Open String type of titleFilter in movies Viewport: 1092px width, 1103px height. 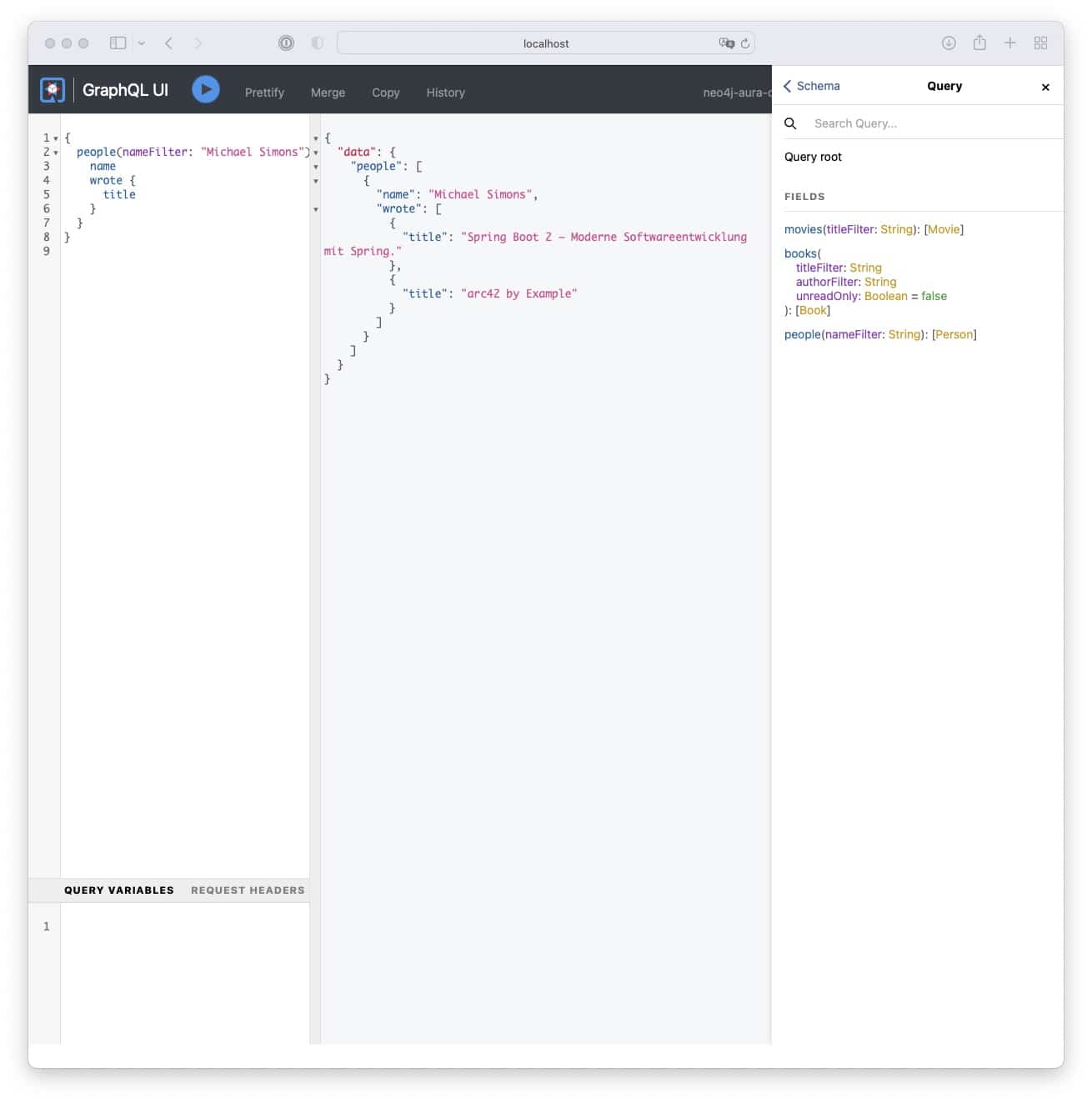896,229
